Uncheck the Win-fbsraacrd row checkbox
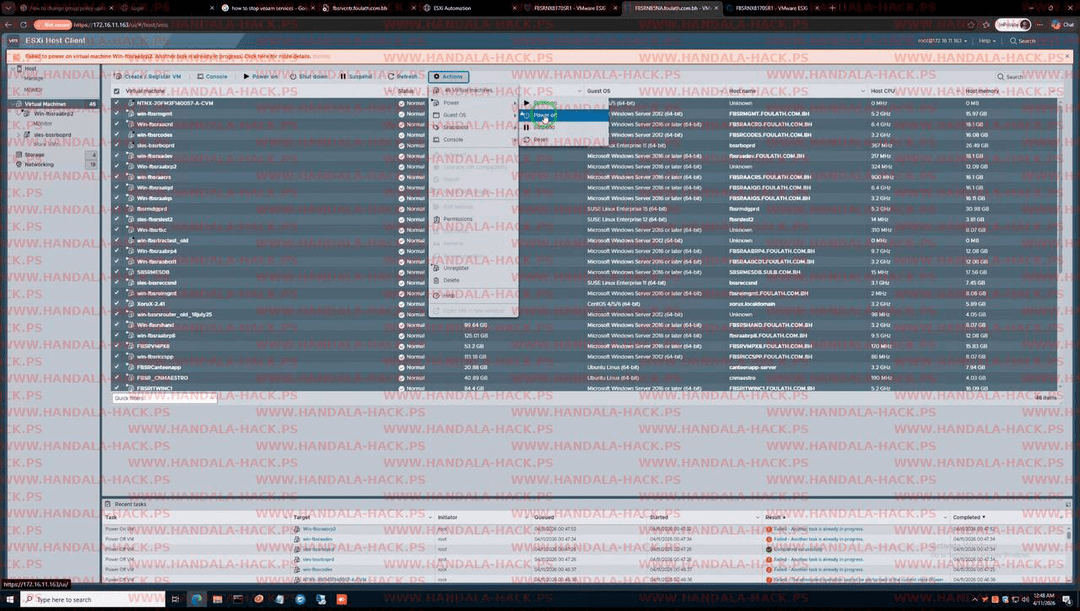1080x611 pixels. click(x=116, y=125)
